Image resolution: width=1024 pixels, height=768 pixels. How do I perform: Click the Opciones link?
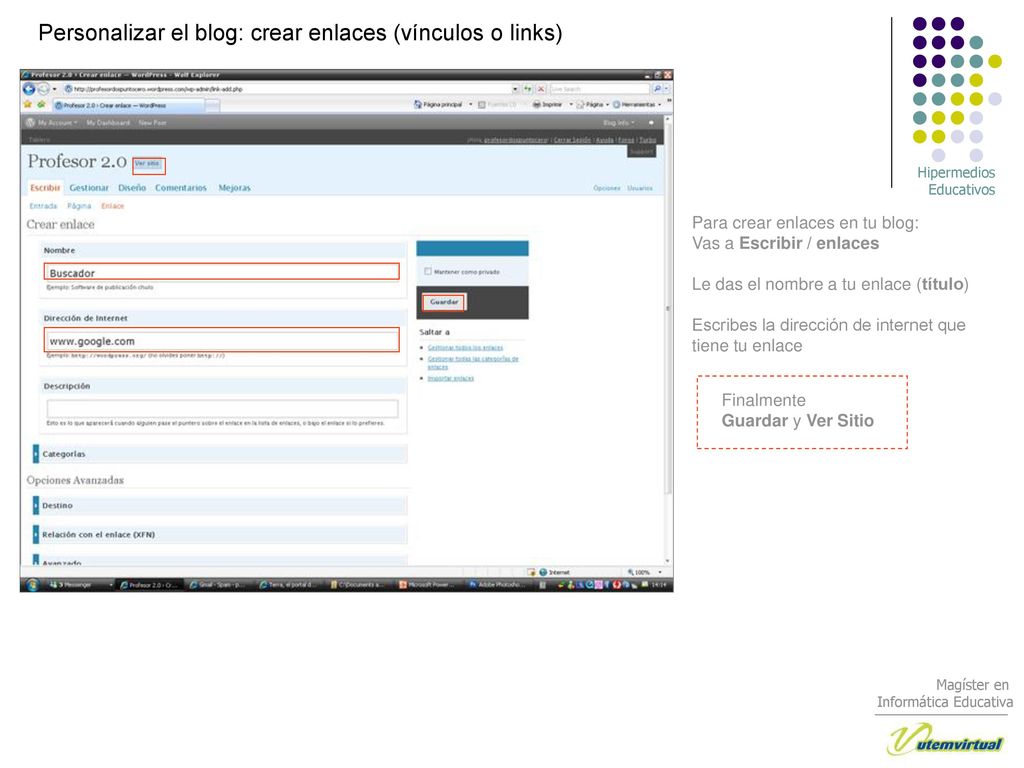607,188
